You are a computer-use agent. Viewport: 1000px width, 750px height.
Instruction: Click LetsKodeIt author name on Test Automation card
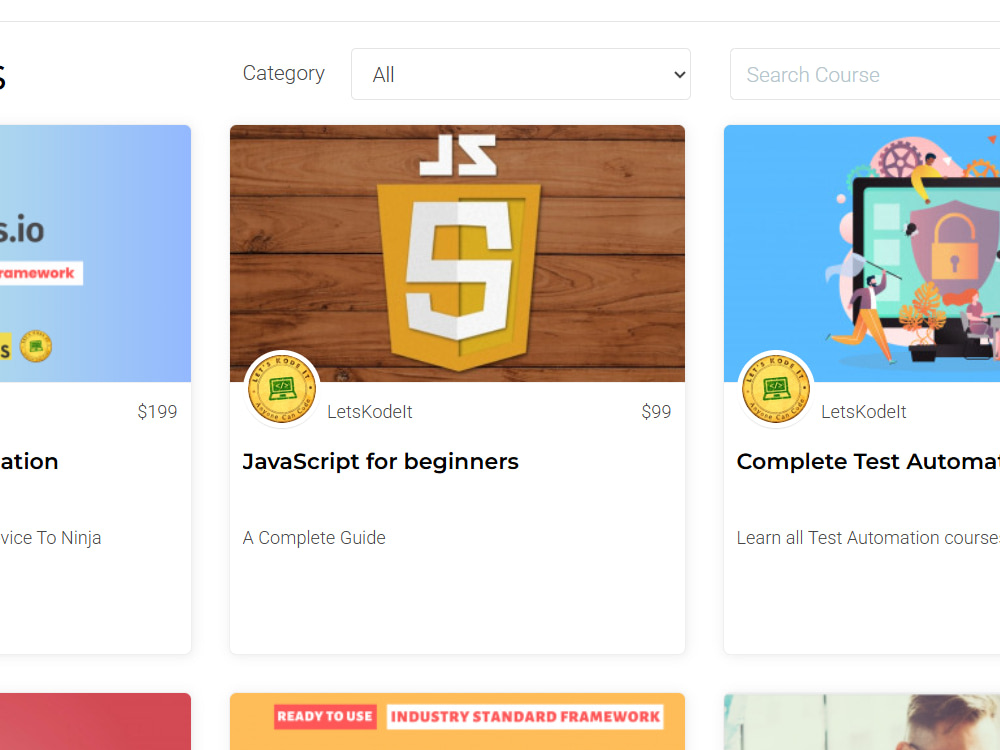click(864, 412)
